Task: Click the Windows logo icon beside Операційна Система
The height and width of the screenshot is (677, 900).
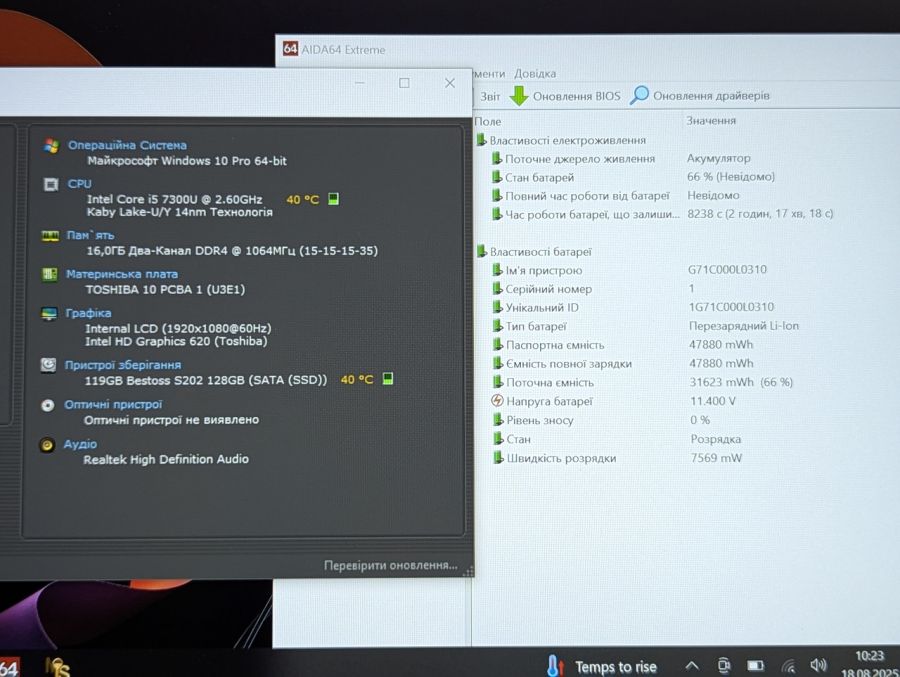Action: (51, 146)
